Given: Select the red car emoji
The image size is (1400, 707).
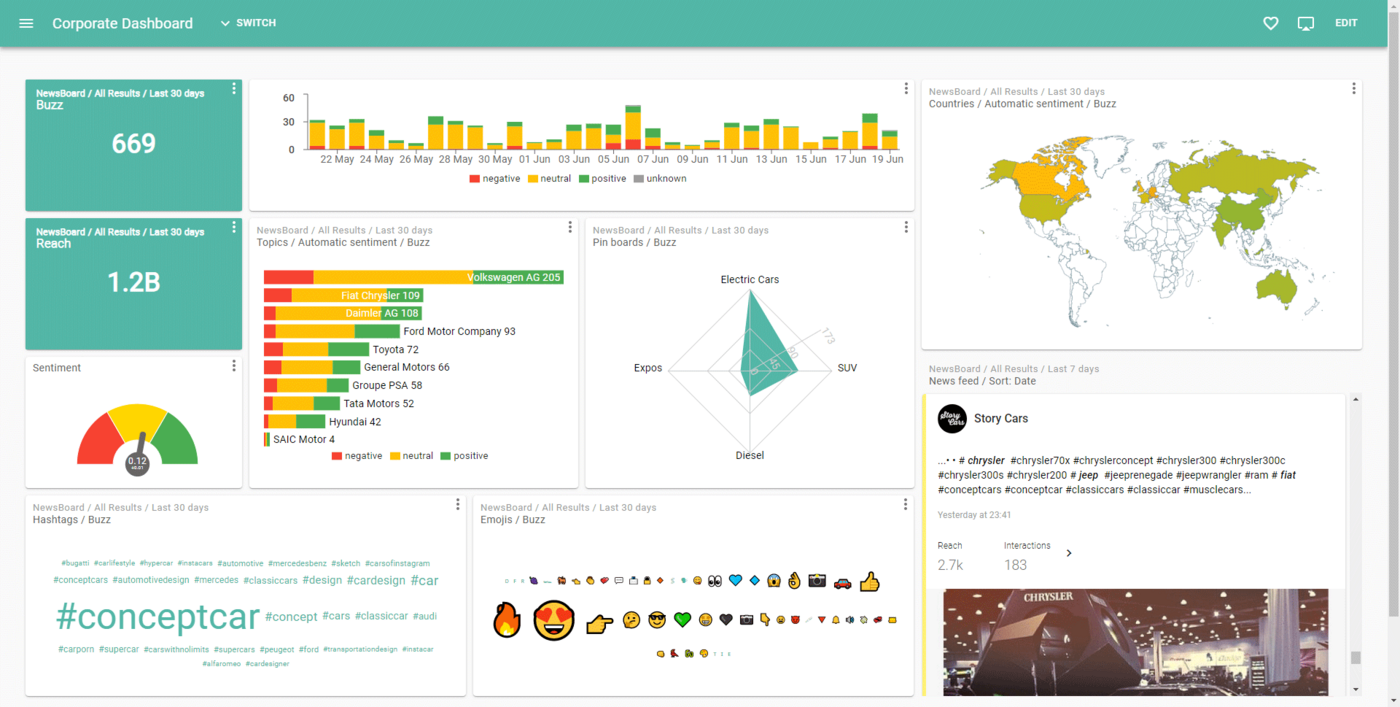Looking at the screenshot, I should [x=843, y=582].
